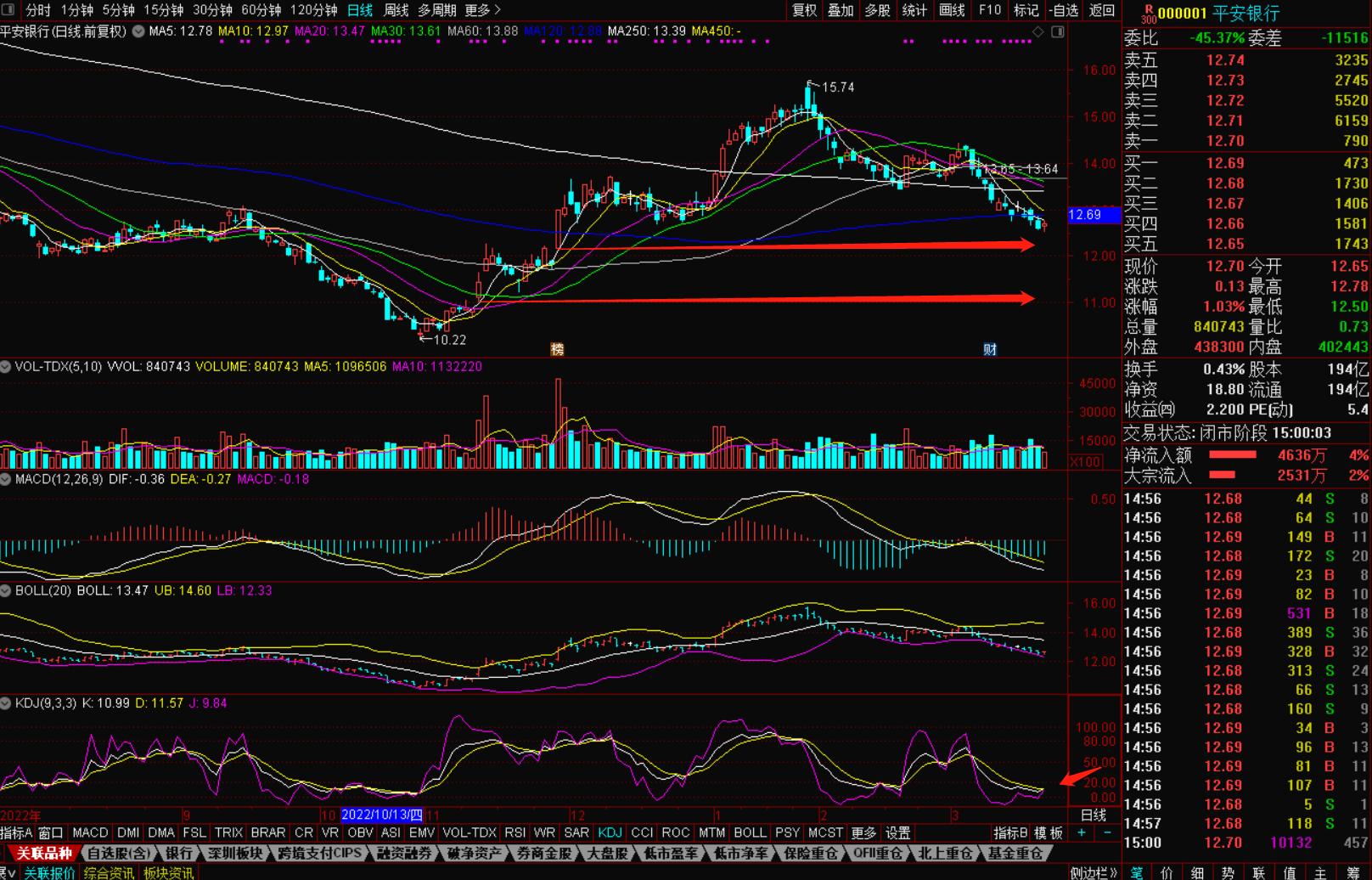This screenshot has width=1372, height=880.
Task: Click the 返回 back button
Action: [1102, 10]
